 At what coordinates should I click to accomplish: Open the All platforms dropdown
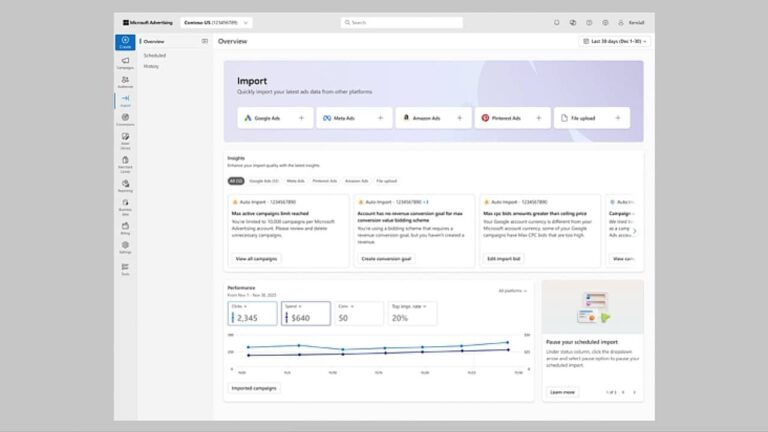(x=512, y=291)
